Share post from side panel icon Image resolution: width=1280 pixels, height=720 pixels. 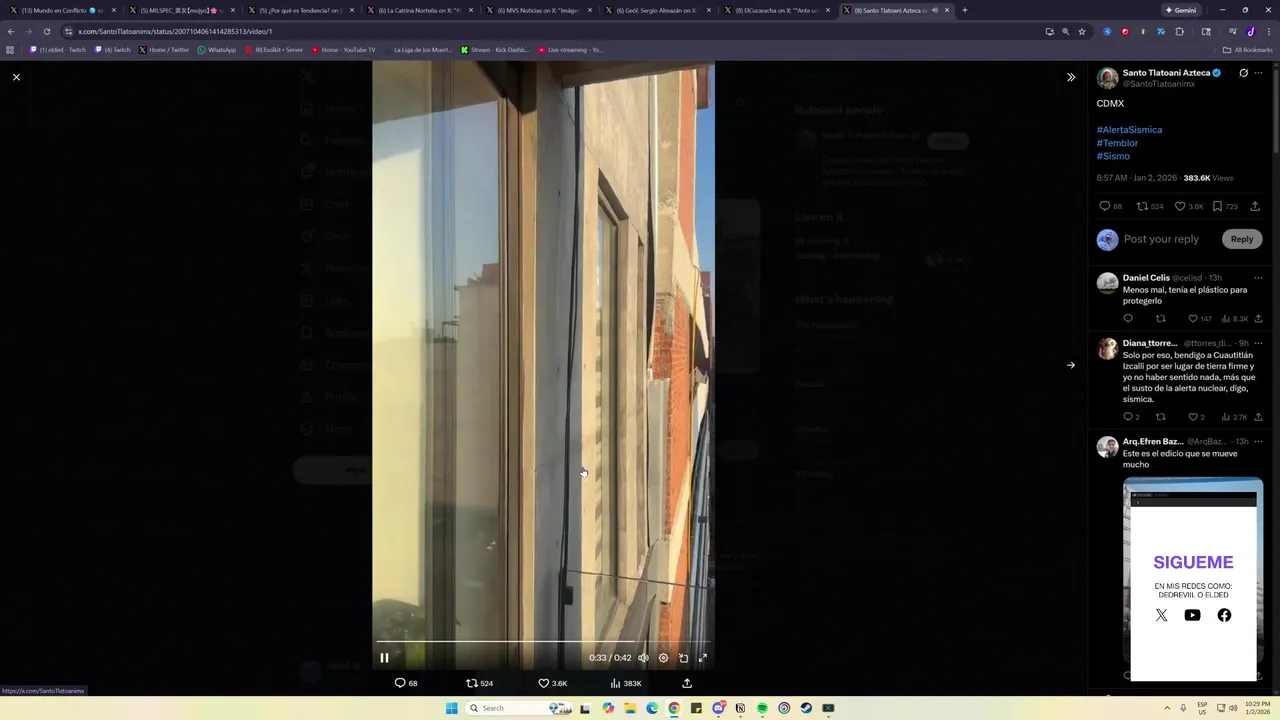[x=1255, y=206]
